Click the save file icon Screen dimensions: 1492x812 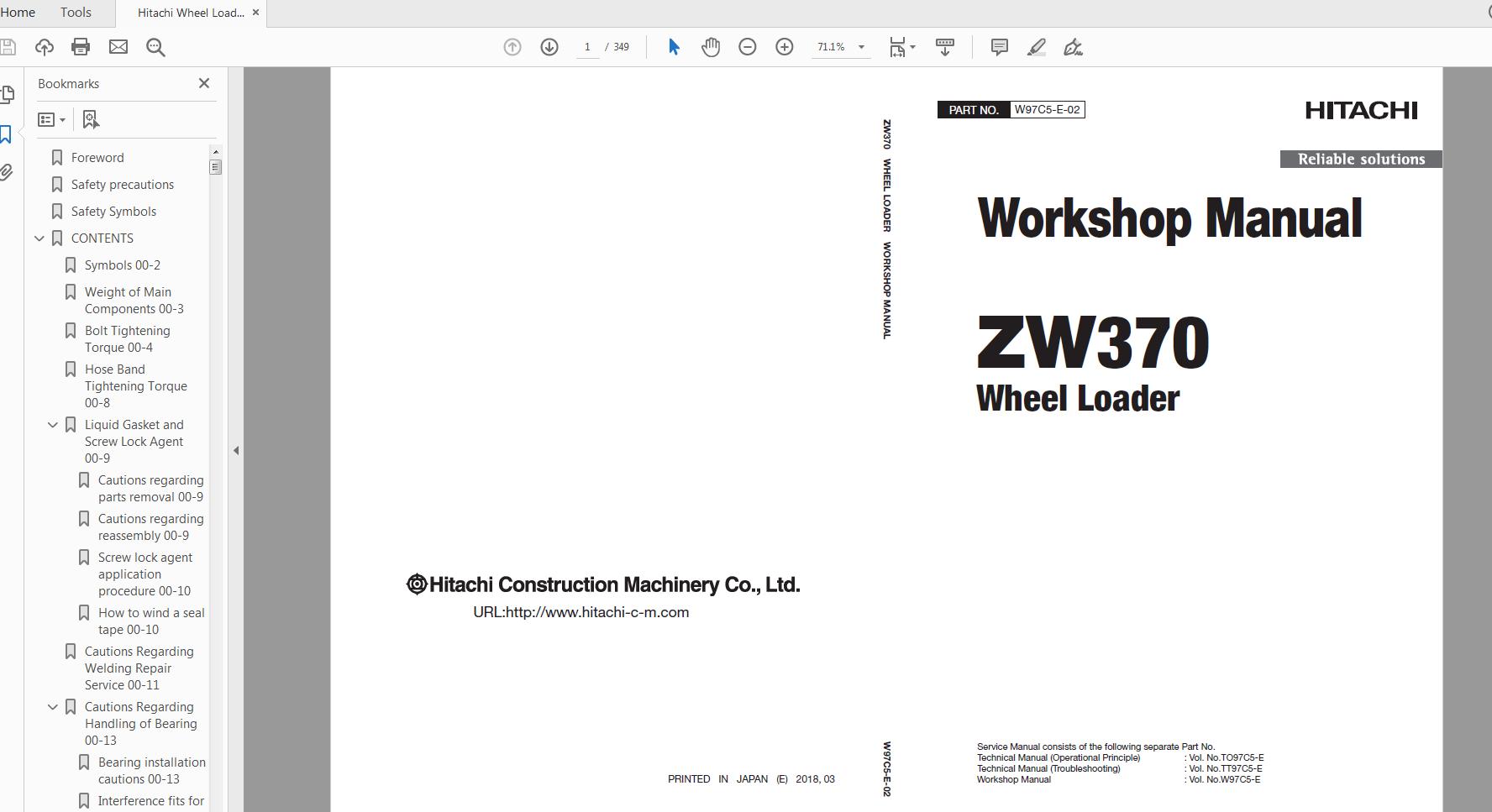(x=8, y=47)
